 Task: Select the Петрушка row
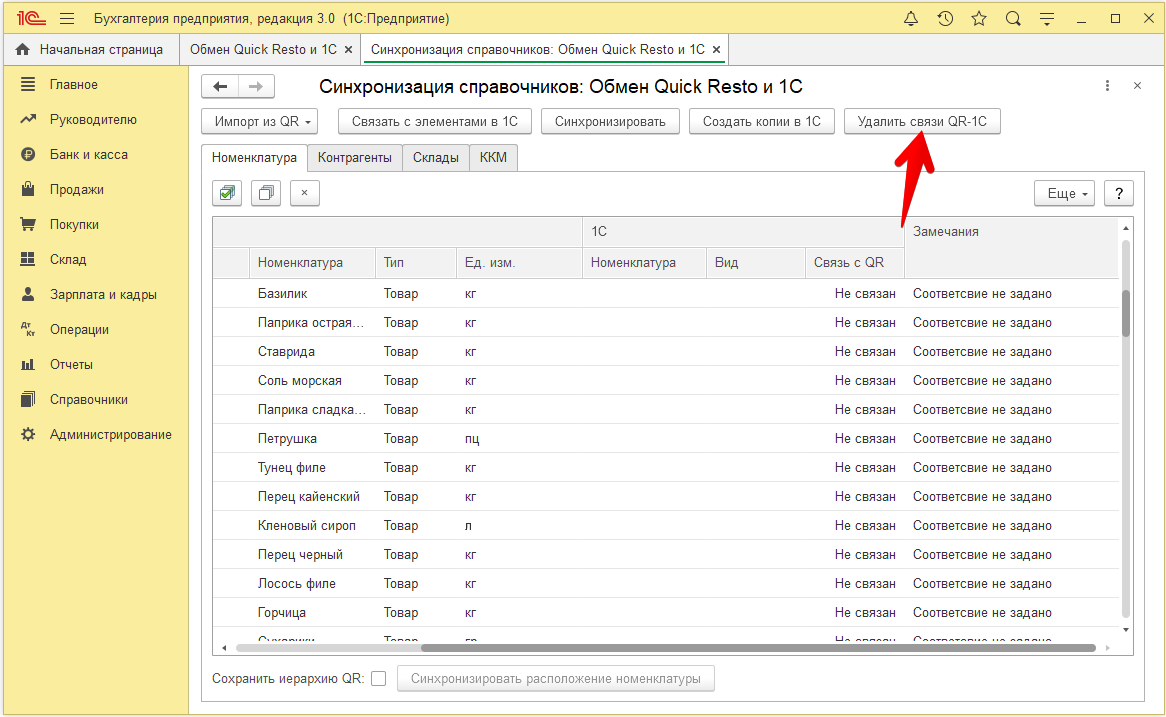pos(666,439)
